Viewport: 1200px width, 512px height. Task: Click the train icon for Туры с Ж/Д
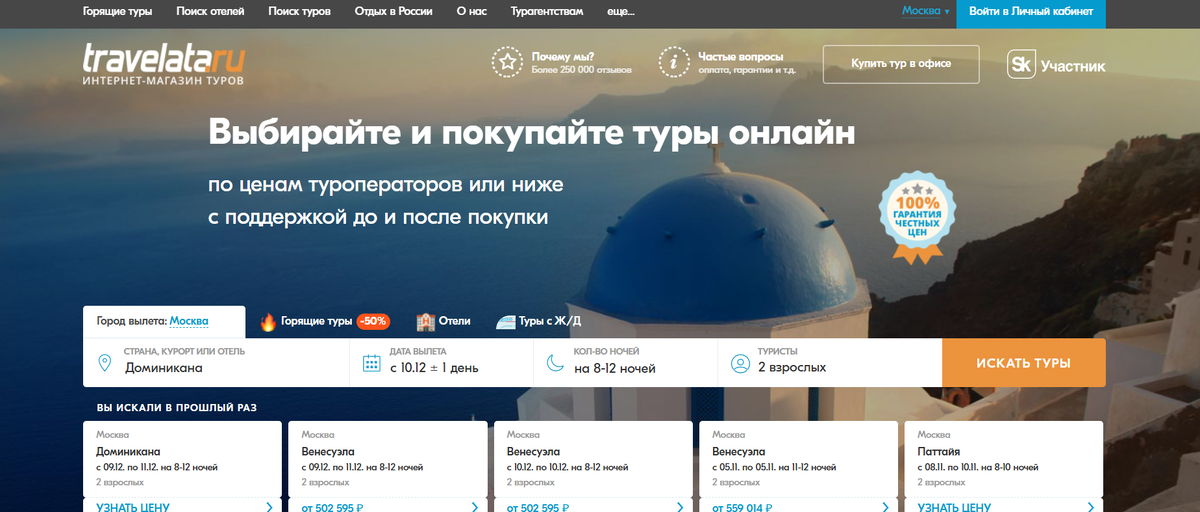pyautogui.click(x=505, y=322)
